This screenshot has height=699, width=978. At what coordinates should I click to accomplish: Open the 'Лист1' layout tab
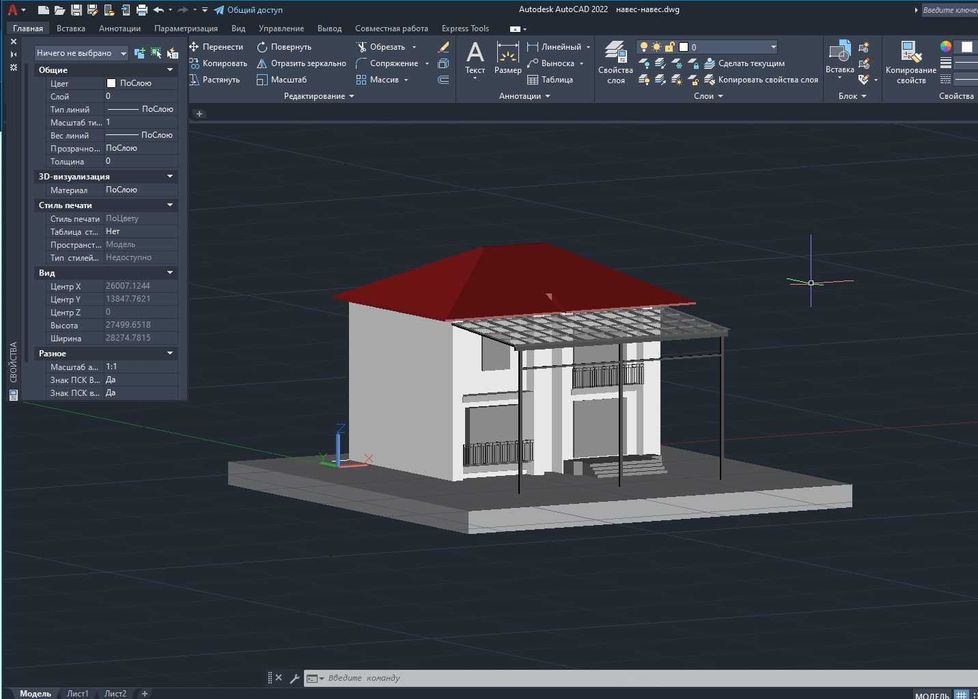click(x=77, y=693)
